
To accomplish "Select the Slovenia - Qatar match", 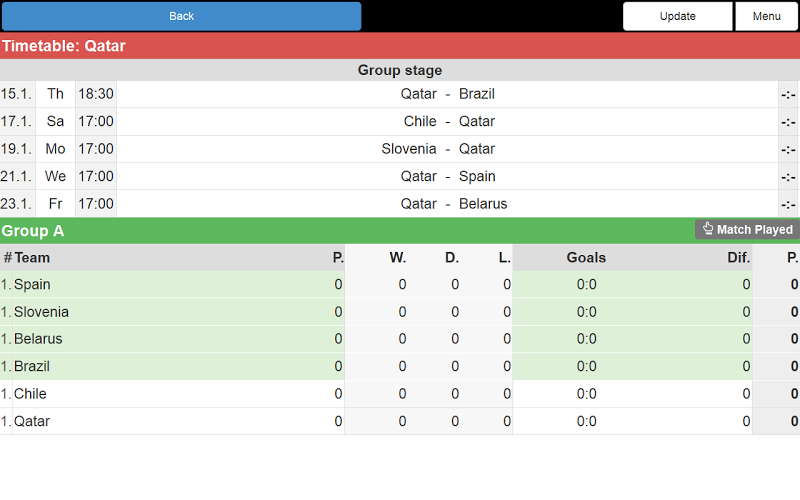I will pos(447,149).
